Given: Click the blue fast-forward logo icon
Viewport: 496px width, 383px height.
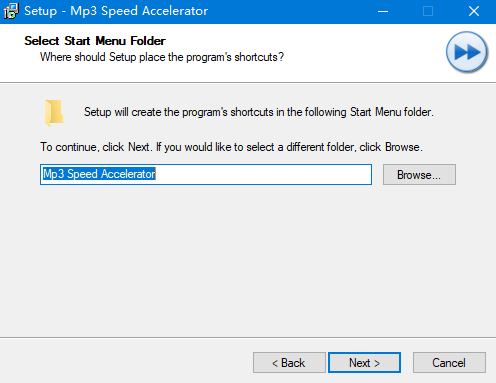Looking at the screenshot, I should (x=467, y=52).
